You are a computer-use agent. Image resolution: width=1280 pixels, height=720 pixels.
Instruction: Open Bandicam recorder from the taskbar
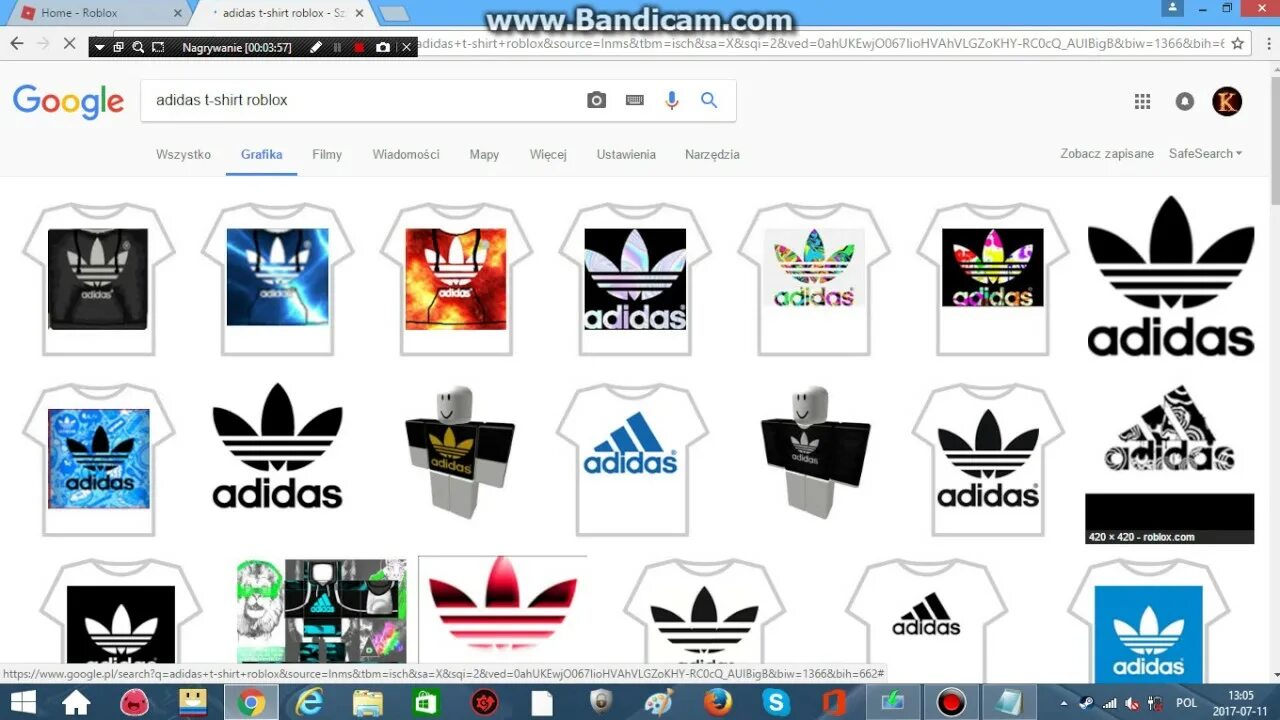pyautogui.click(x=951, y=702)
